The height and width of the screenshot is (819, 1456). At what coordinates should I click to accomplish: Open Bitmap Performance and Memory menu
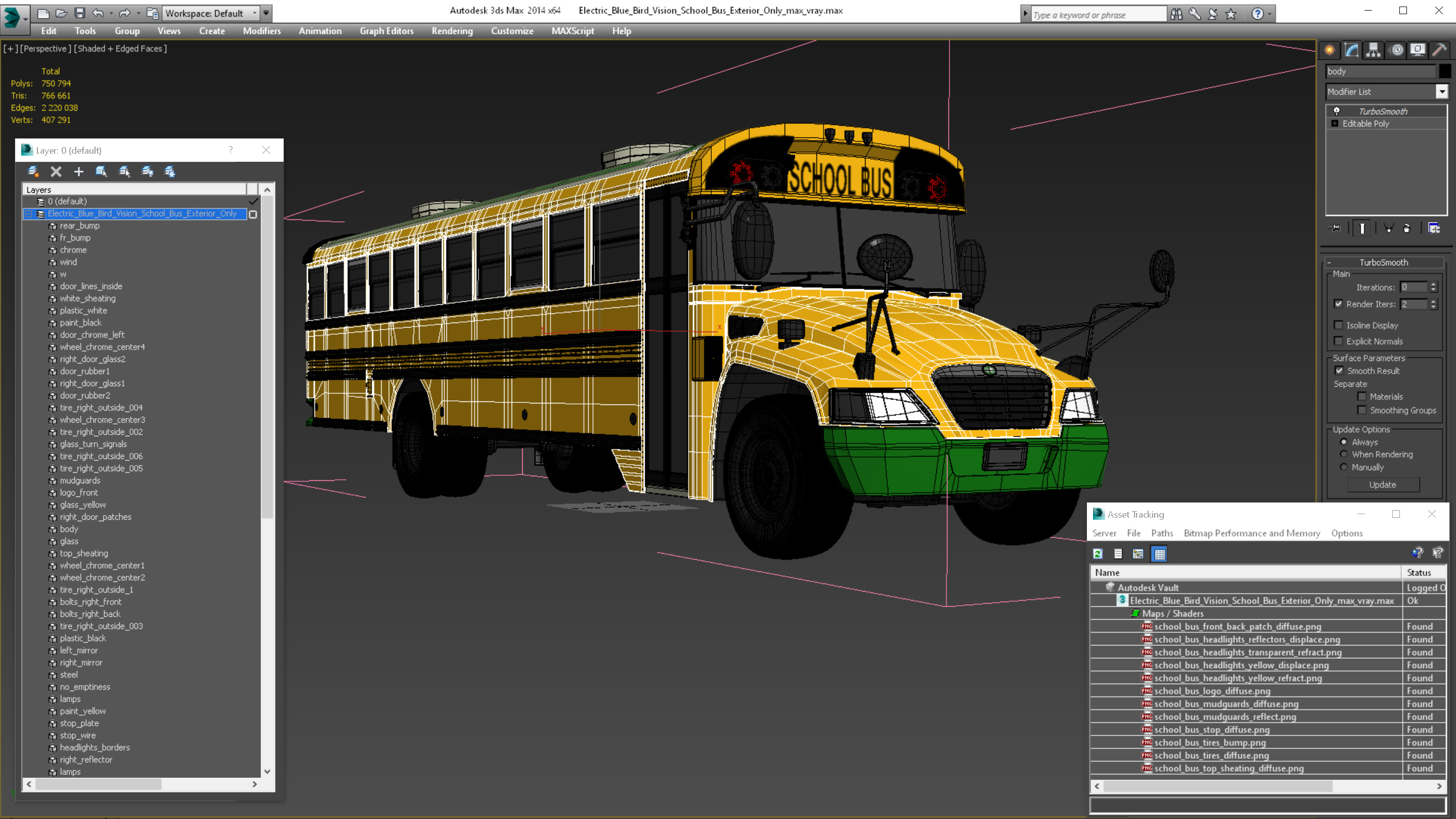[1251, 533]
